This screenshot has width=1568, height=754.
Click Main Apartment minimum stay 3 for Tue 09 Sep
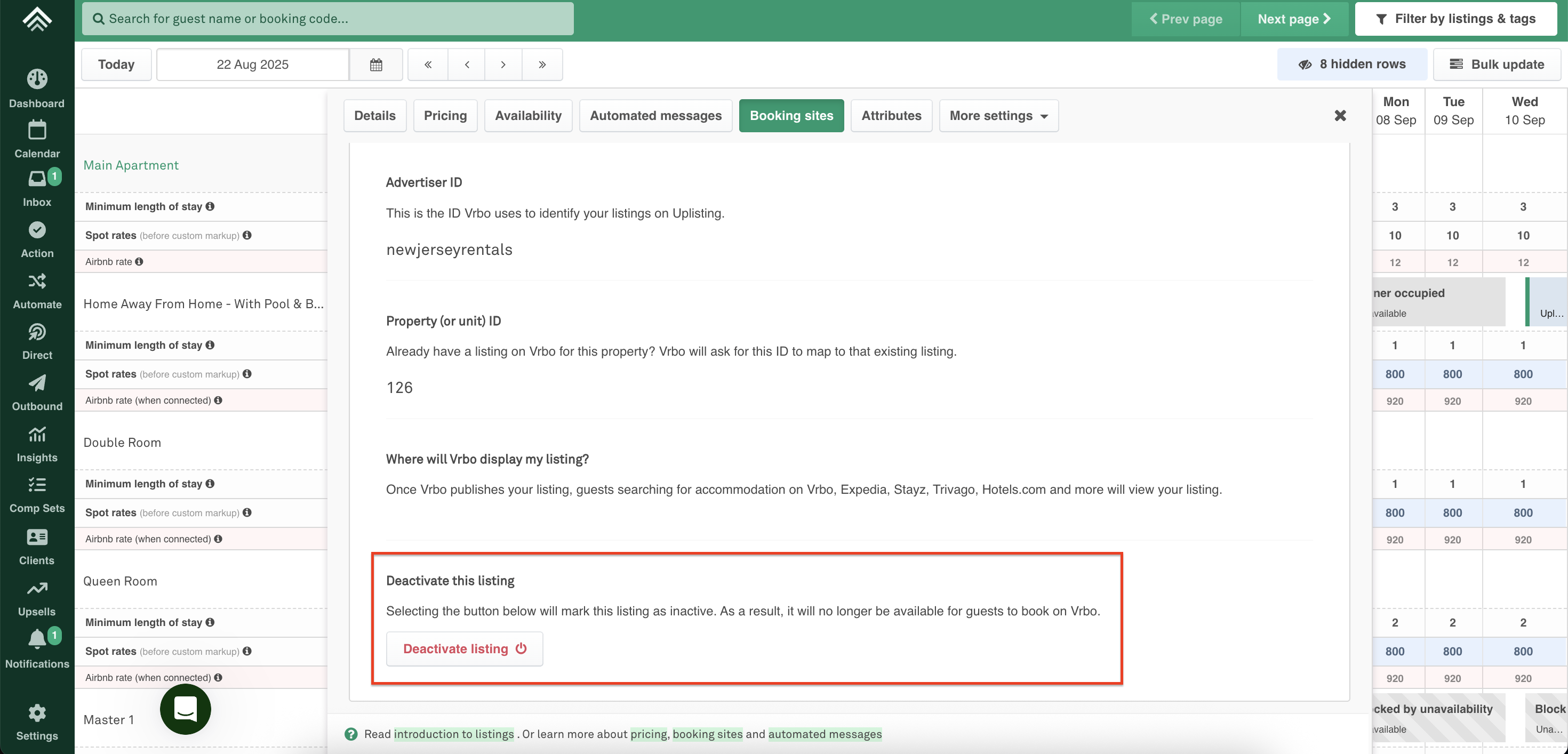pos(1452,207)
